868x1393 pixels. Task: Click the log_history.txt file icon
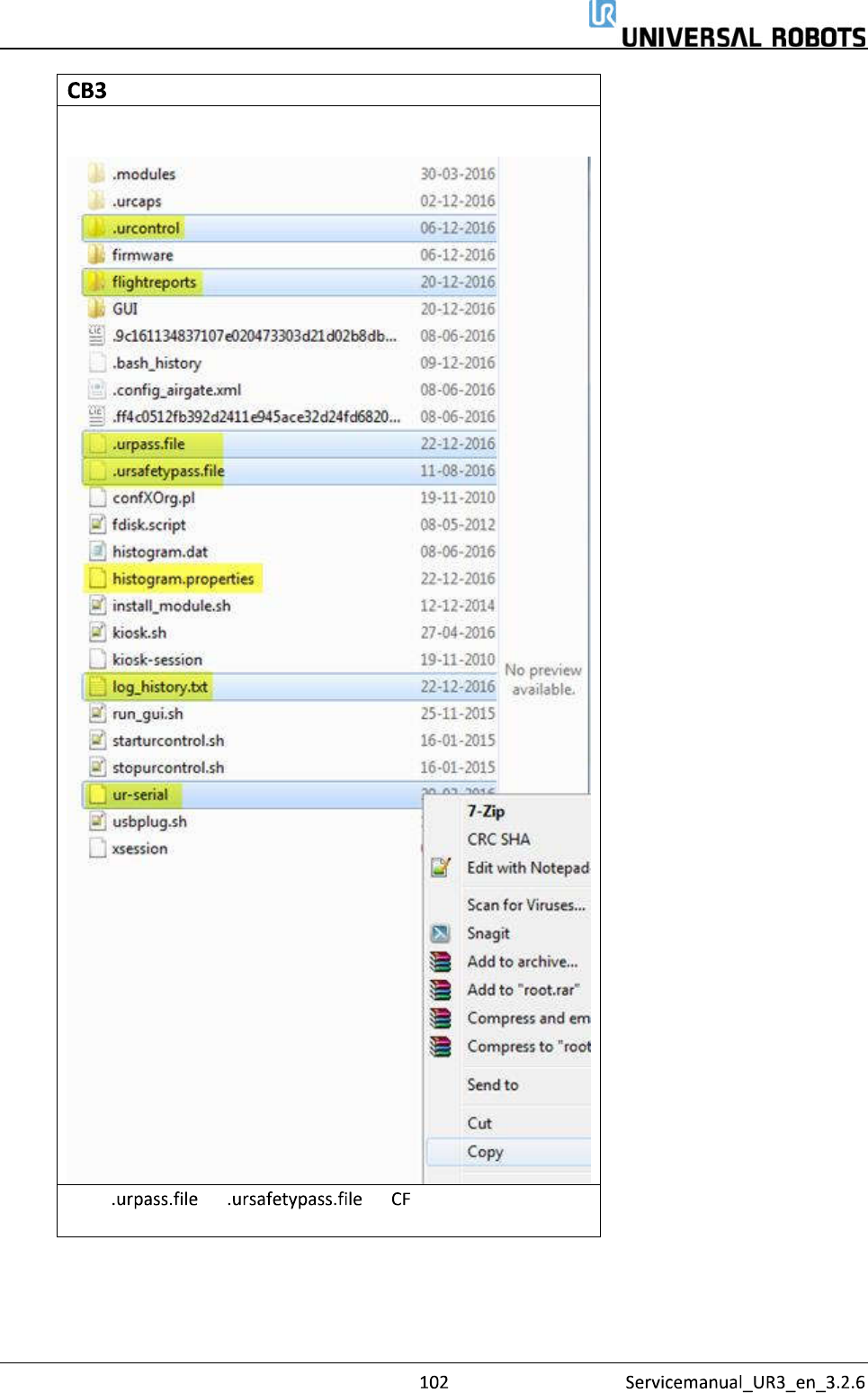pos(97,687)
